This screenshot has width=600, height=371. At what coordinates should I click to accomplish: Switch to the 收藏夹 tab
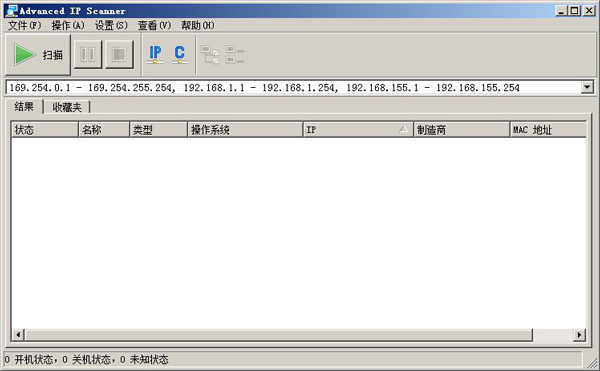point(67,107)
